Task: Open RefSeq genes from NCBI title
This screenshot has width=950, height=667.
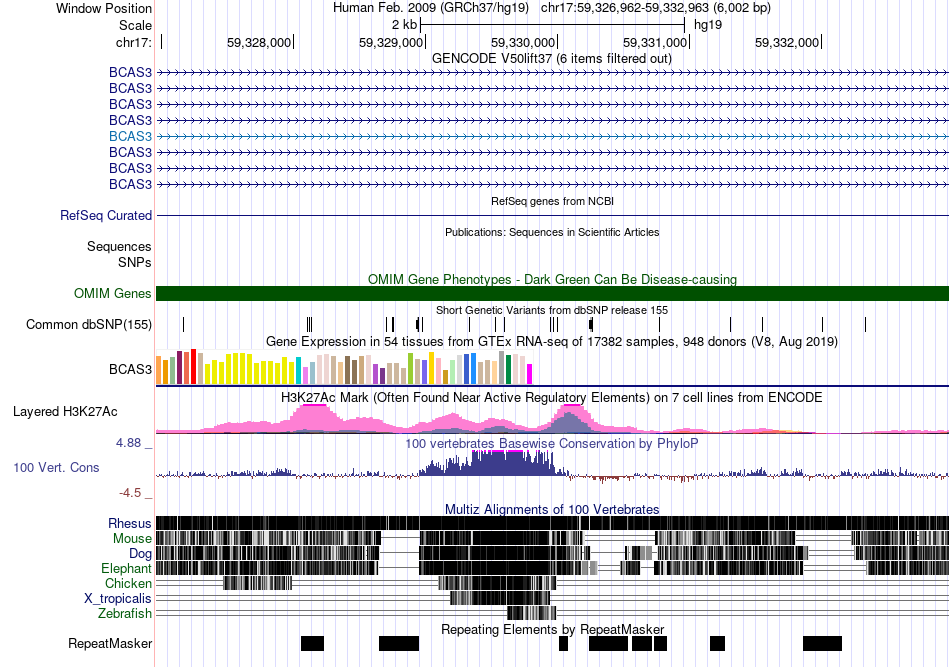Action: [x=552, y=201]
